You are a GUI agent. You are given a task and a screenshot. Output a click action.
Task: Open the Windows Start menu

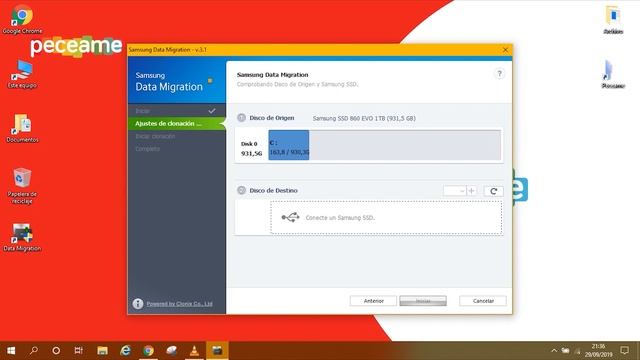click(x=11, y=351)
